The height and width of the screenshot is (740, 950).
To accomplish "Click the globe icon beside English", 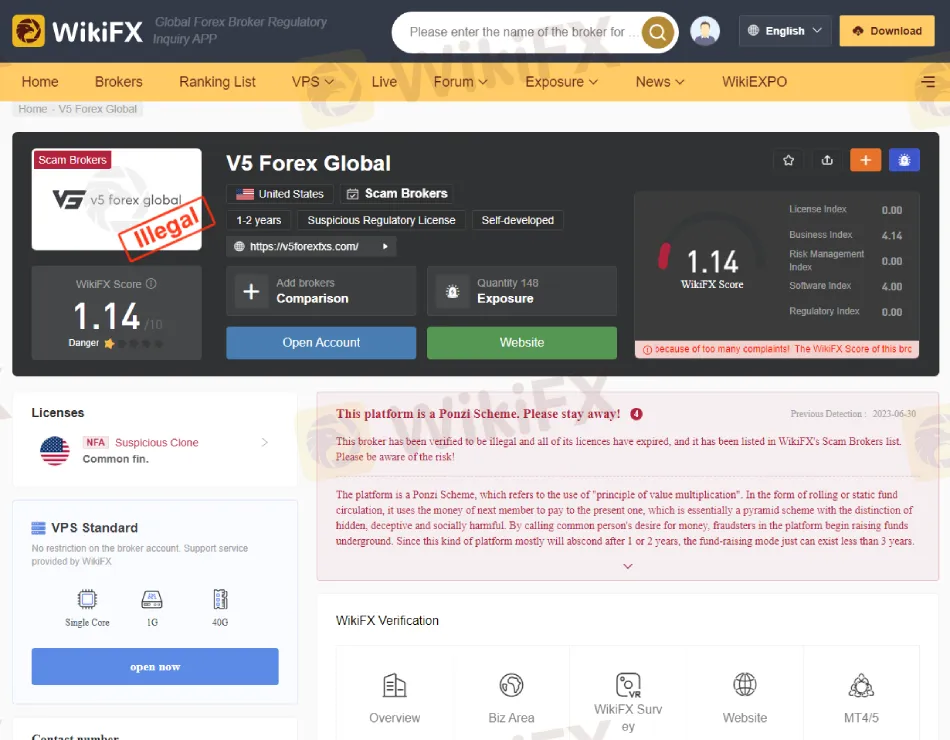I will coord(753,30).
